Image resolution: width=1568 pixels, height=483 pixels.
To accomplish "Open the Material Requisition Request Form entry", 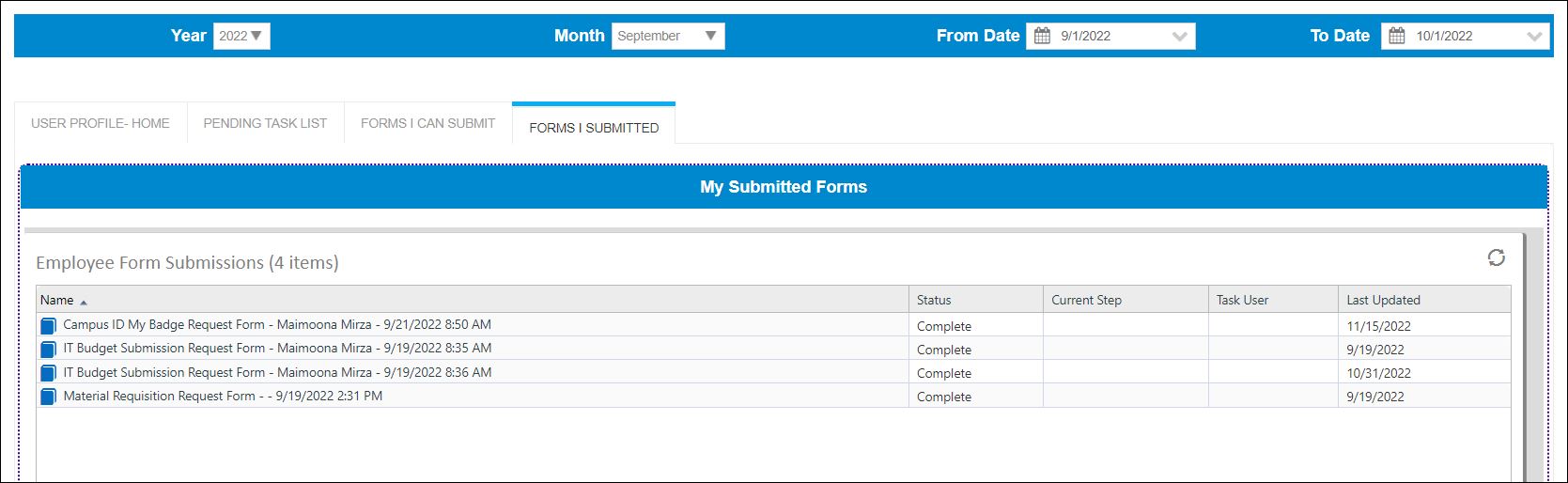I will click(223, 396).
